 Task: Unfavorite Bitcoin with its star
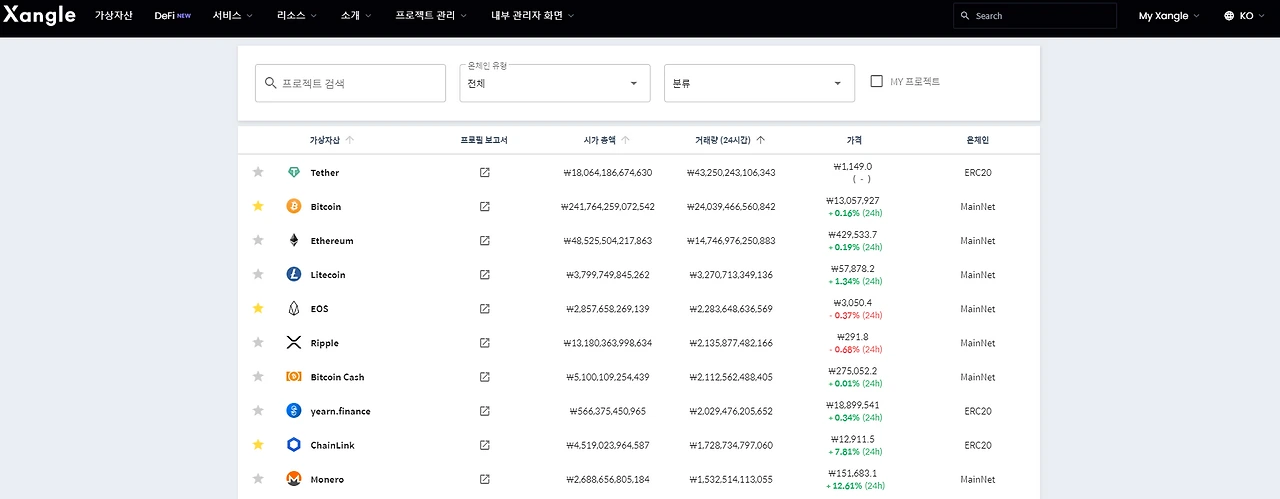(x=258, y=206)
